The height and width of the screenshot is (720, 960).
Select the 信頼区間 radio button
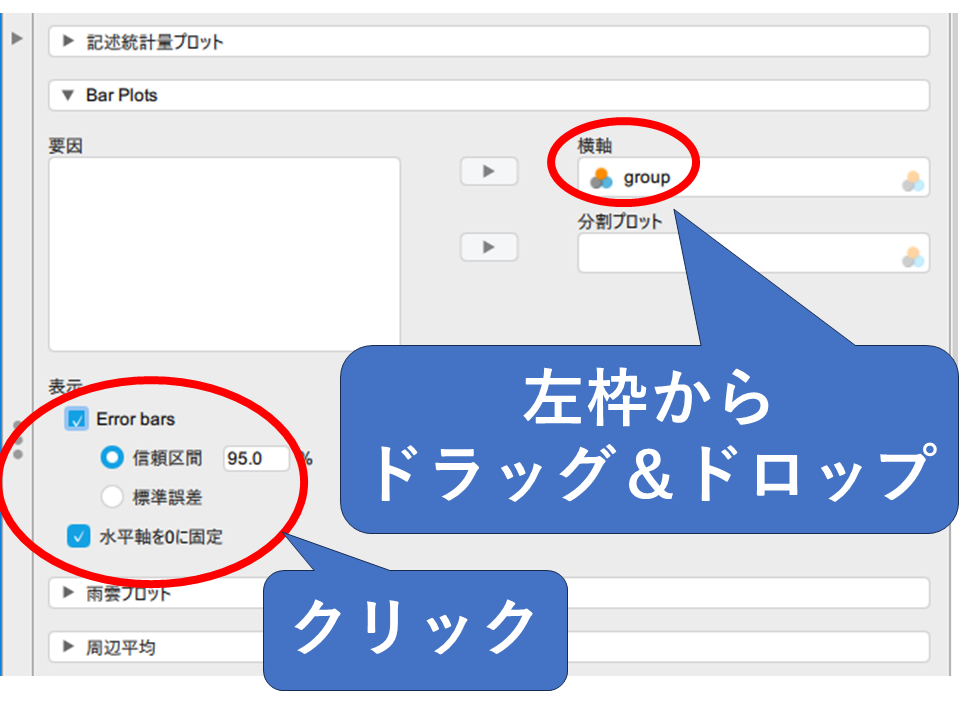112,458
